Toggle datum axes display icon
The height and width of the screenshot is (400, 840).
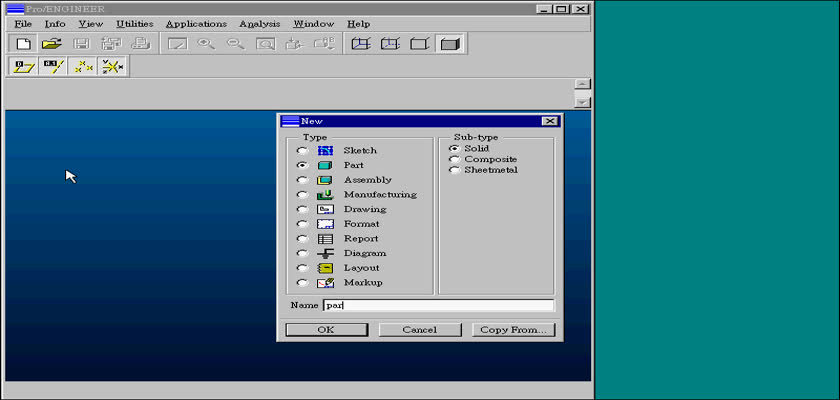(53, 67)
